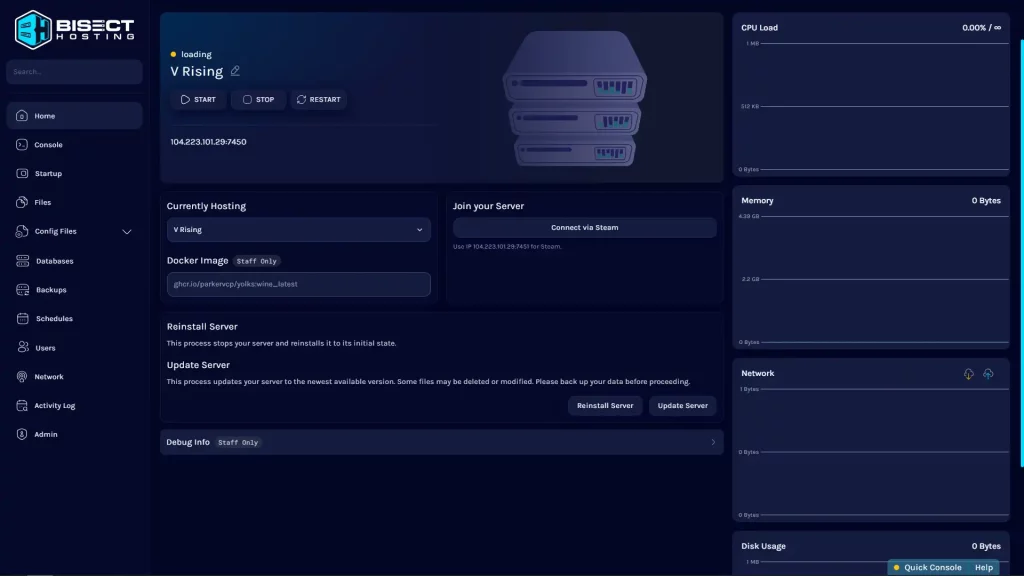Open the Files icon in sidebar

(x=22, y=202)
